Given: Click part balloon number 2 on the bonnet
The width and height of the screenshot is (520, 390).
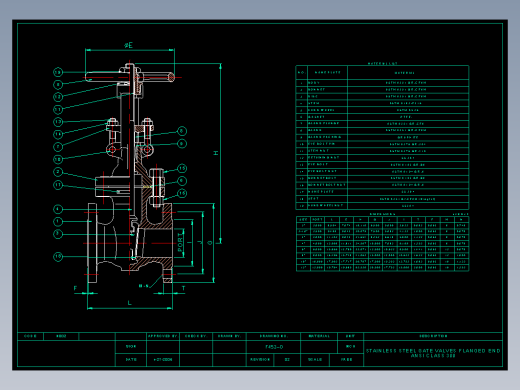Looking at the screenshot, I should click(x=58, y=172).
